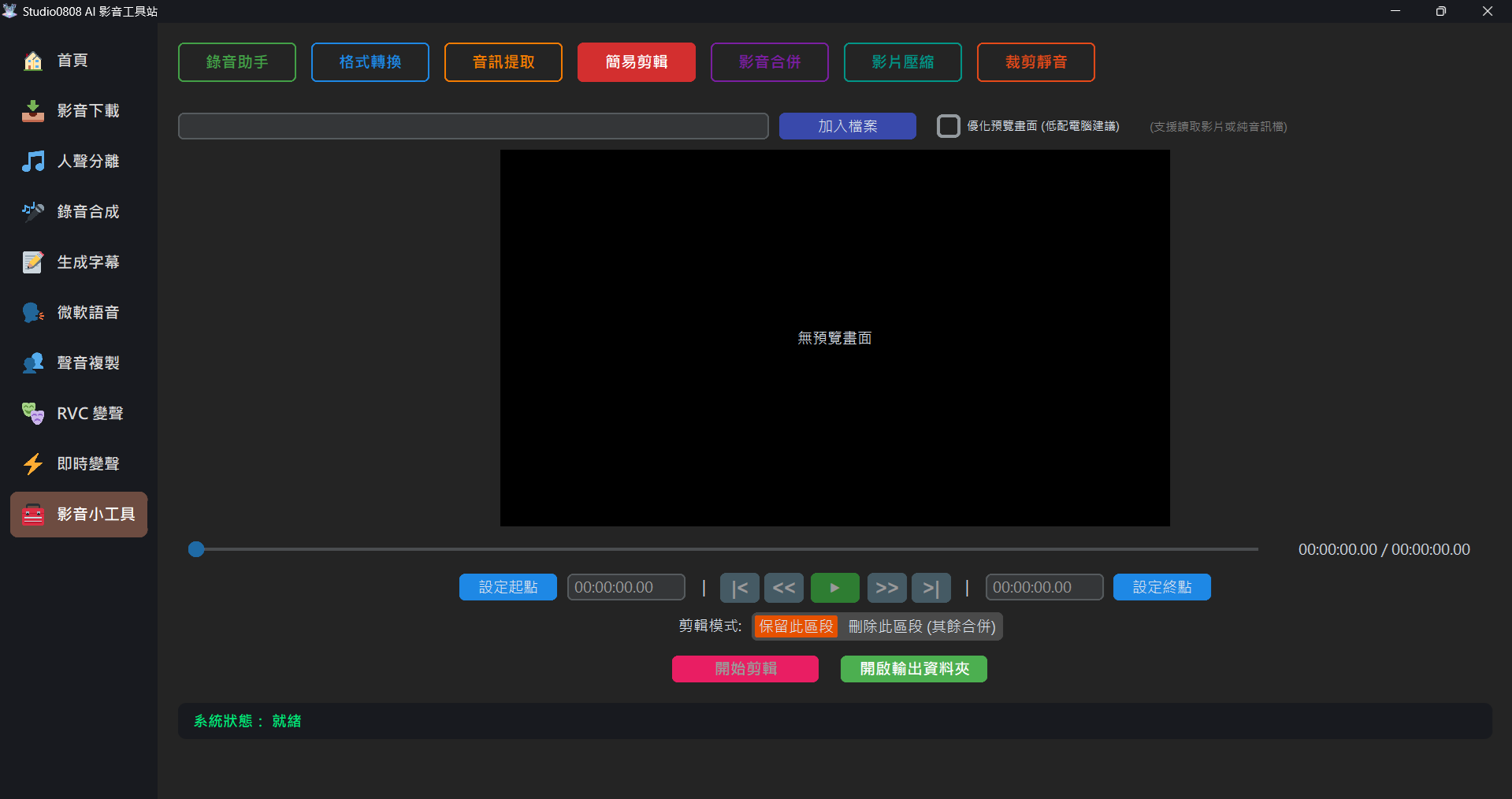Click the 生成字幕 notepad icon
The width and height of the screenshot is (1512, 799).
pyautogui.click(x=33, y=262)
